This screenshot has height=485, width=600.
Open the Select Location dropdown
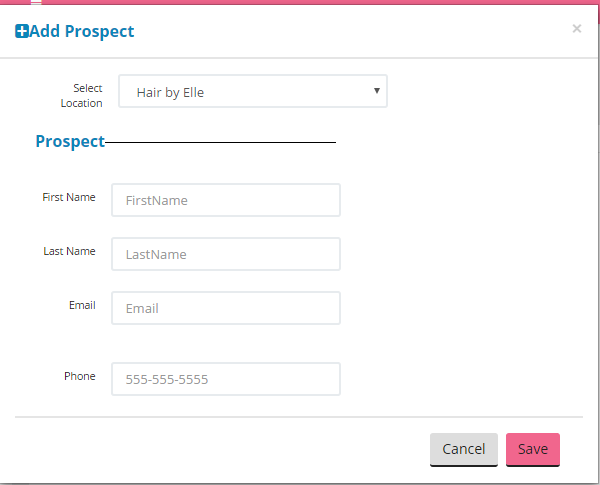pyautogui.click(x=252, y=92)
